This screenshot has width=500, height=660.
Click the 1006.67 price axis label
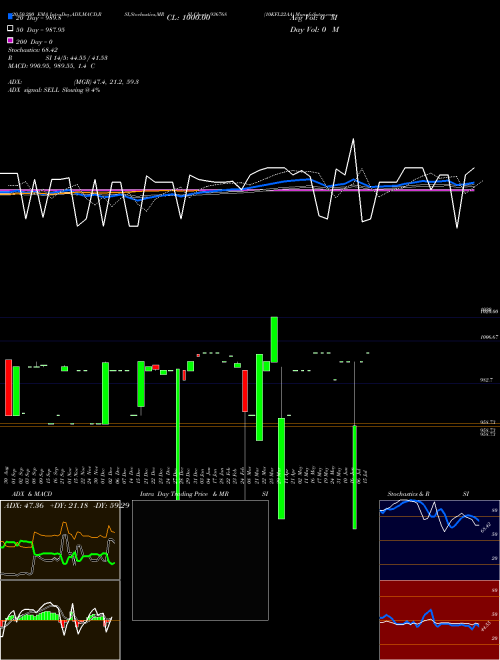[x=489, y=337]
